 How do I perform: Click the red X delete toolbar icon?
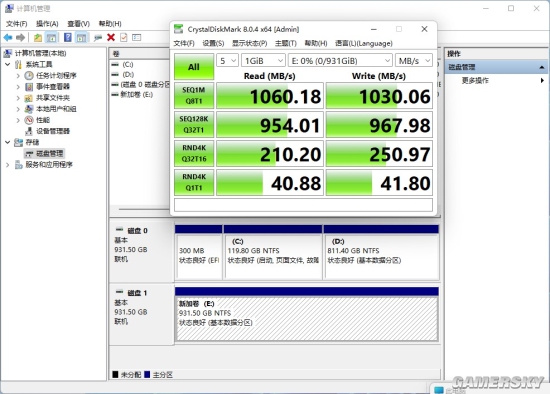tap(111, 37)
